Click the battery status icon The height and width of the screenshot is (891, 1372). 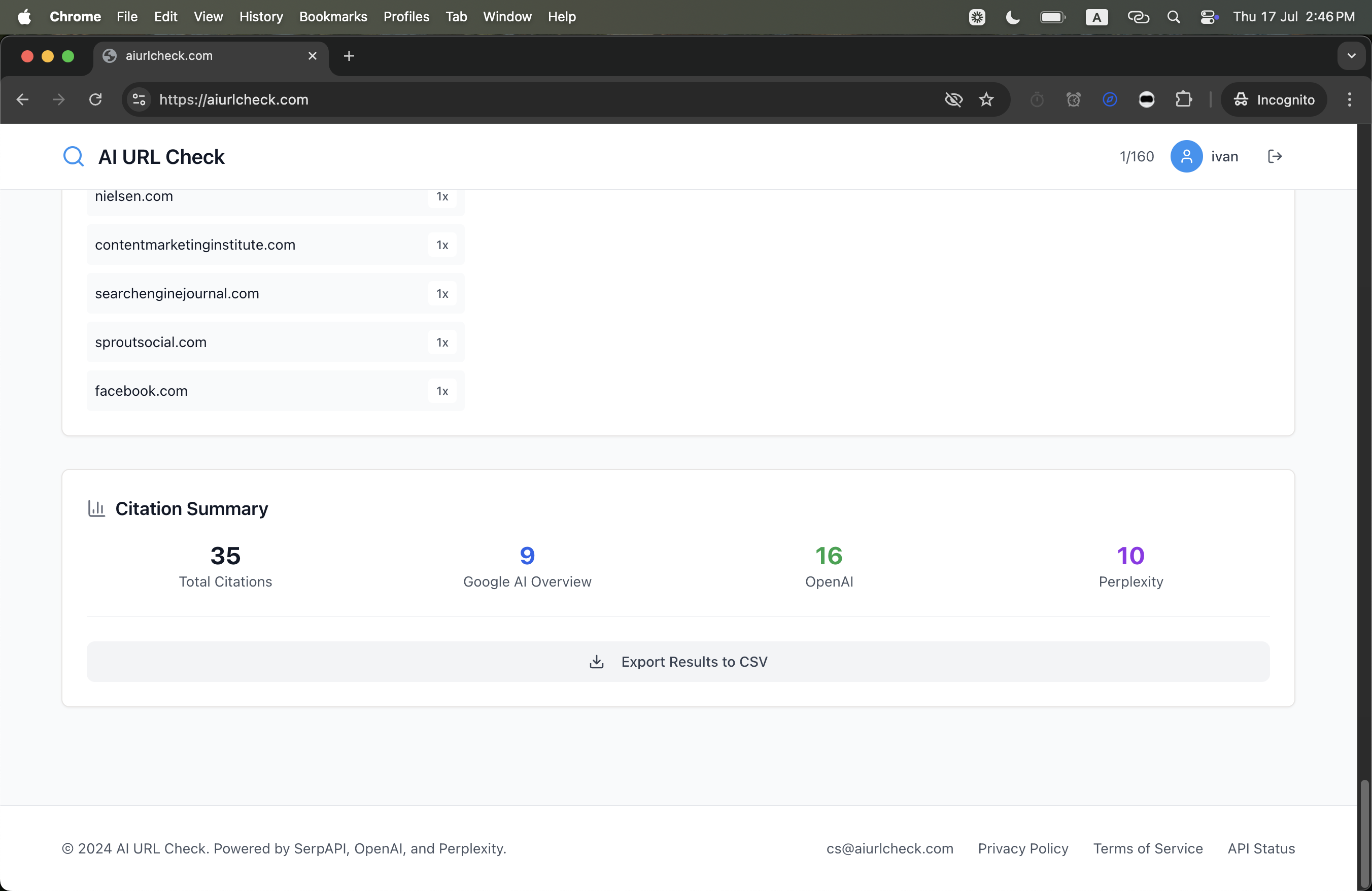[1053, 17]
